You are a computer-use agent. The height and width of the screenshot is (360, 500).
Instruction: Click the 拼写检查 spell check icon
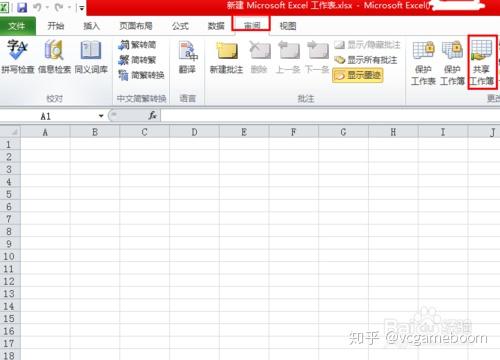pyautogui.click(x=17, y=56)
